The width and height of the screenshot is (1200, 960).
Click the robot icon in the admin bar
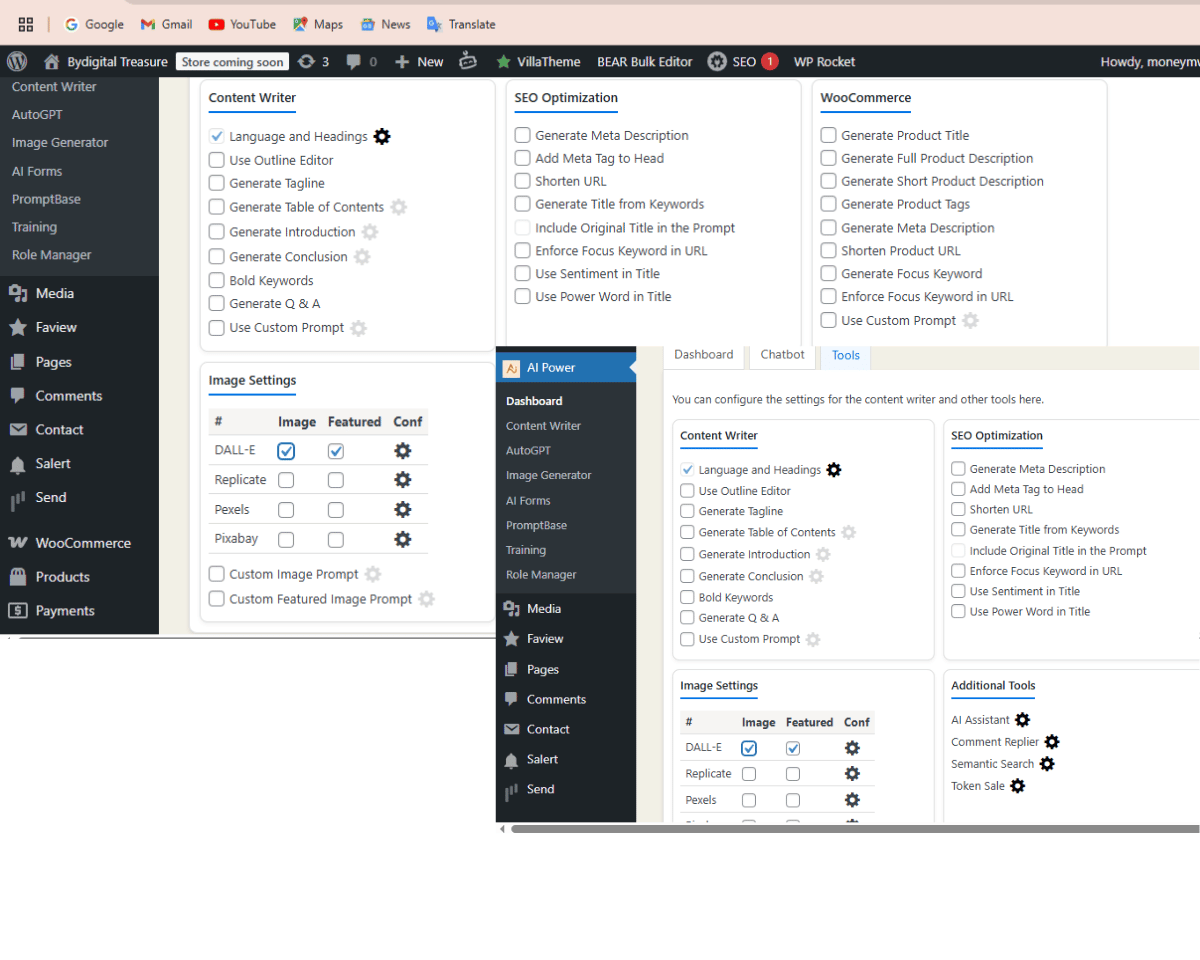pyautogui.click(x=468, y=61)
